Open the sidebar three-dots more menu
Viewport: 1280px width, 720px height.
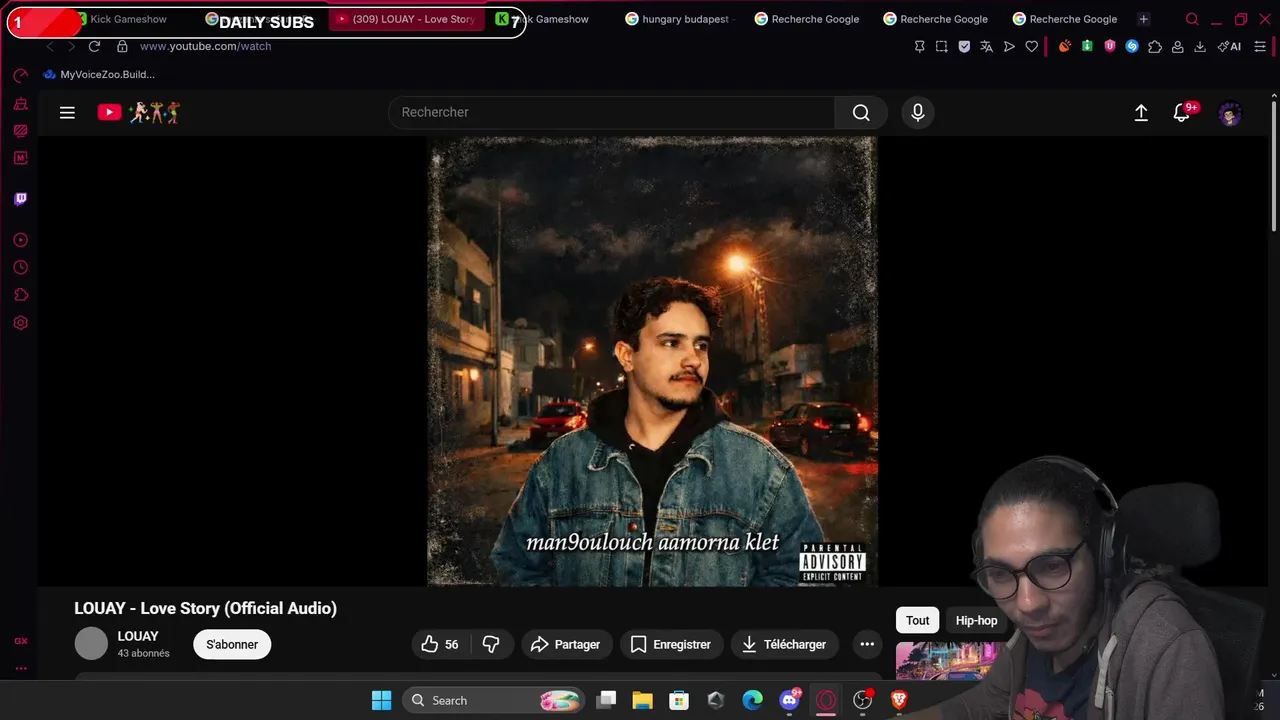(x=20, y=668)
